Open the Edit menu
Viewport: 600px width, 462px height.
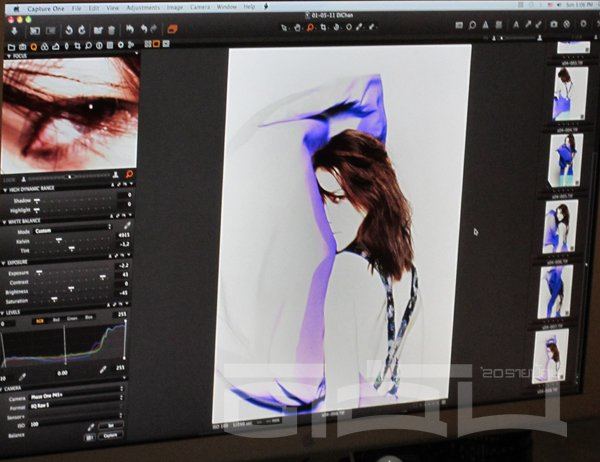(94, 8)
